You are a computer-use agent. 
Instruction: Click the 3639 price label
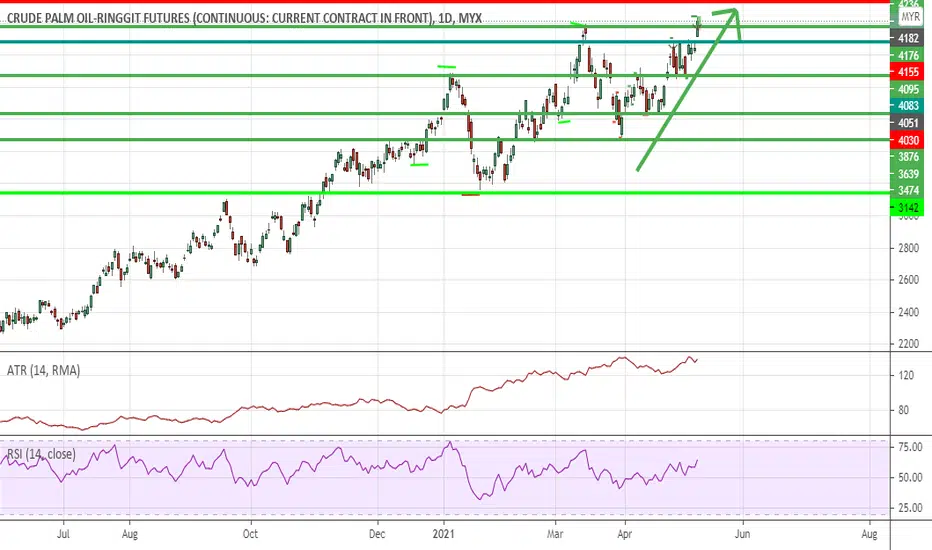coord(908,174)
